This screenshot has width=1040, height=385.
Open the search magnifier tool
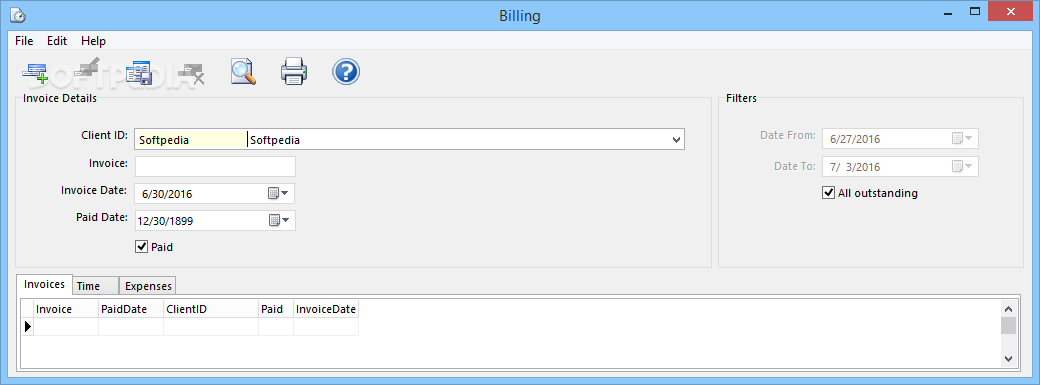click(243, 72)
